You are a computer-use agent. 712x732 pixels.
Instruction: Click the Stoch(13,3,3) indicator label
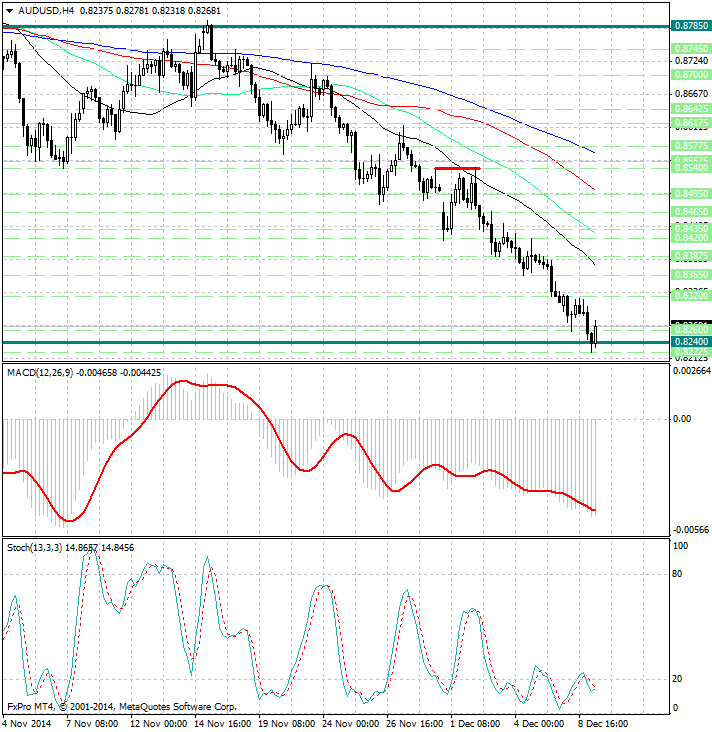(34, 547)
